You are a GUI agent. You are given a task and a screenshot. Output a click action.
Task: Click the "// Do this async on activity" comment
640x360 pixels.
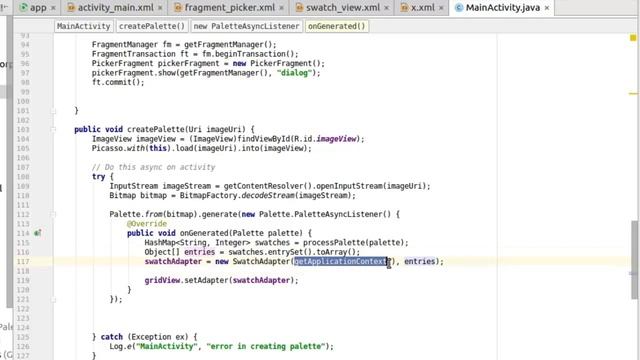point(153,167)
